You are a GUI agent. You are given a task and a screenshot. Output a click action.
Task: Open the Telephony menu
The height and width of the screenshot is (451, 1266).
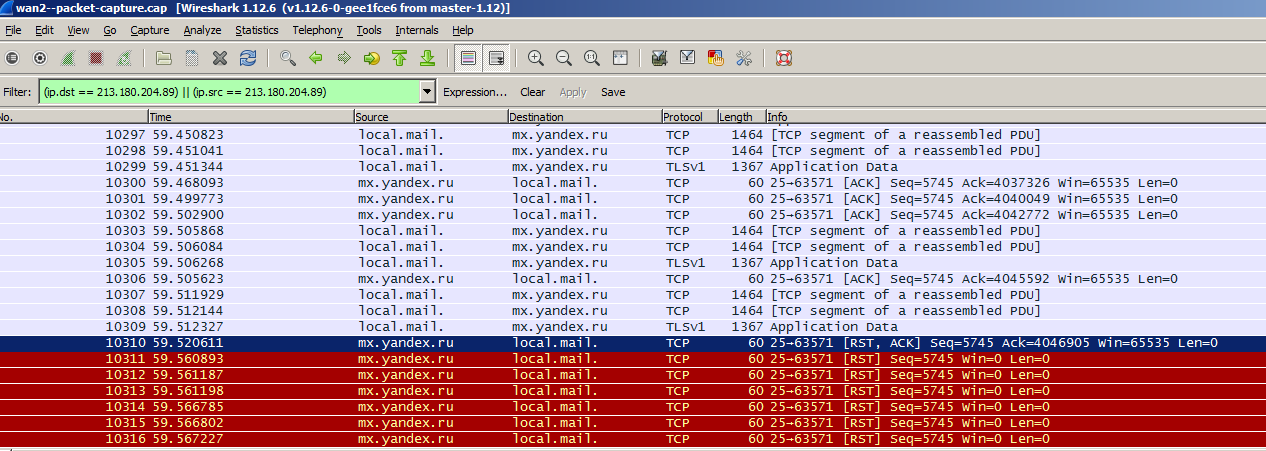[x=317, y=31]
